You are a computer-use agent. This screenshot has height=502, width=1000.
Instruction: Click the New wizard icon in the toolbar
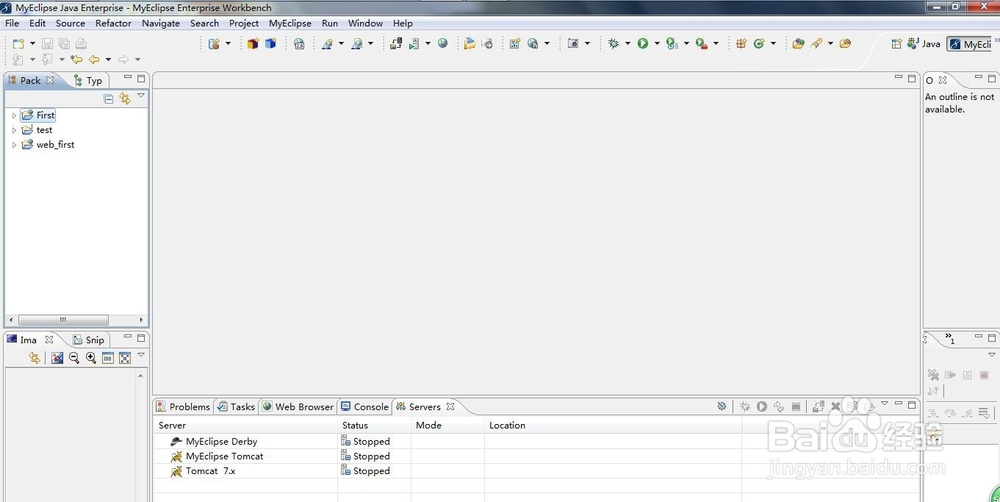click(18, 43)
